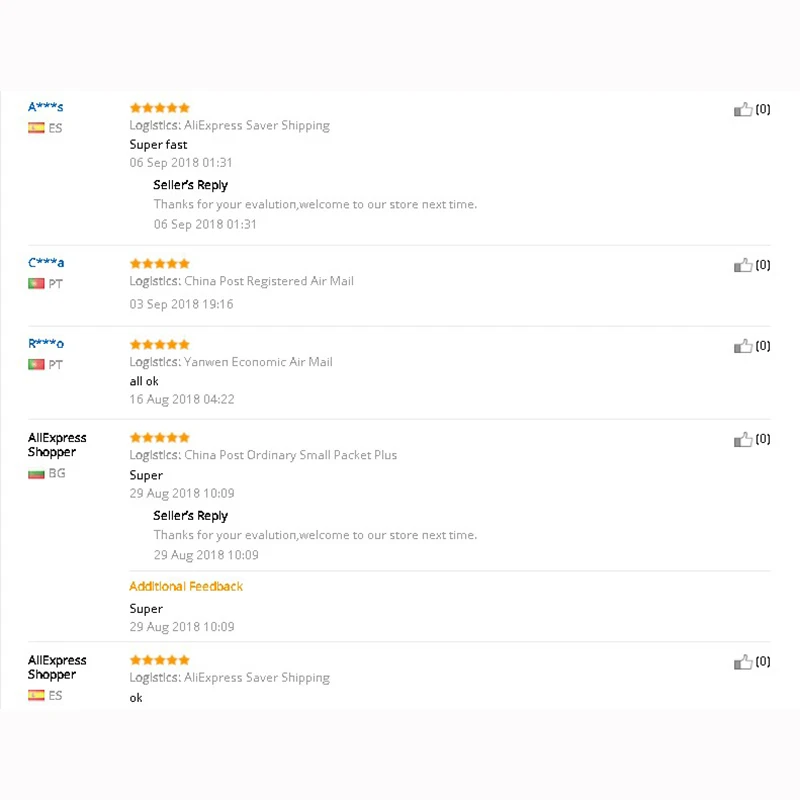The image size is (800, 800).
Task: Click Portugal flag beside R***o
Action: click(x=36, y=365)
